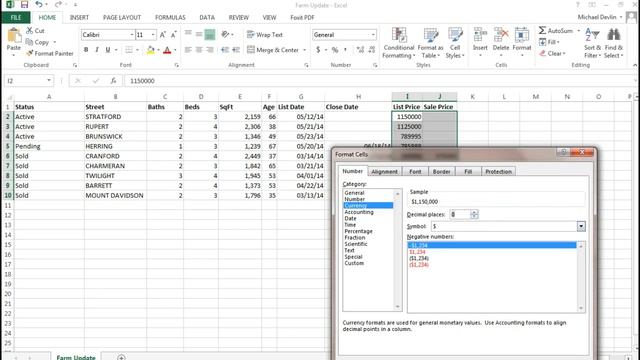Toggle underline formatting
Screen dimensions: 640x360
[x=108, y=50]
